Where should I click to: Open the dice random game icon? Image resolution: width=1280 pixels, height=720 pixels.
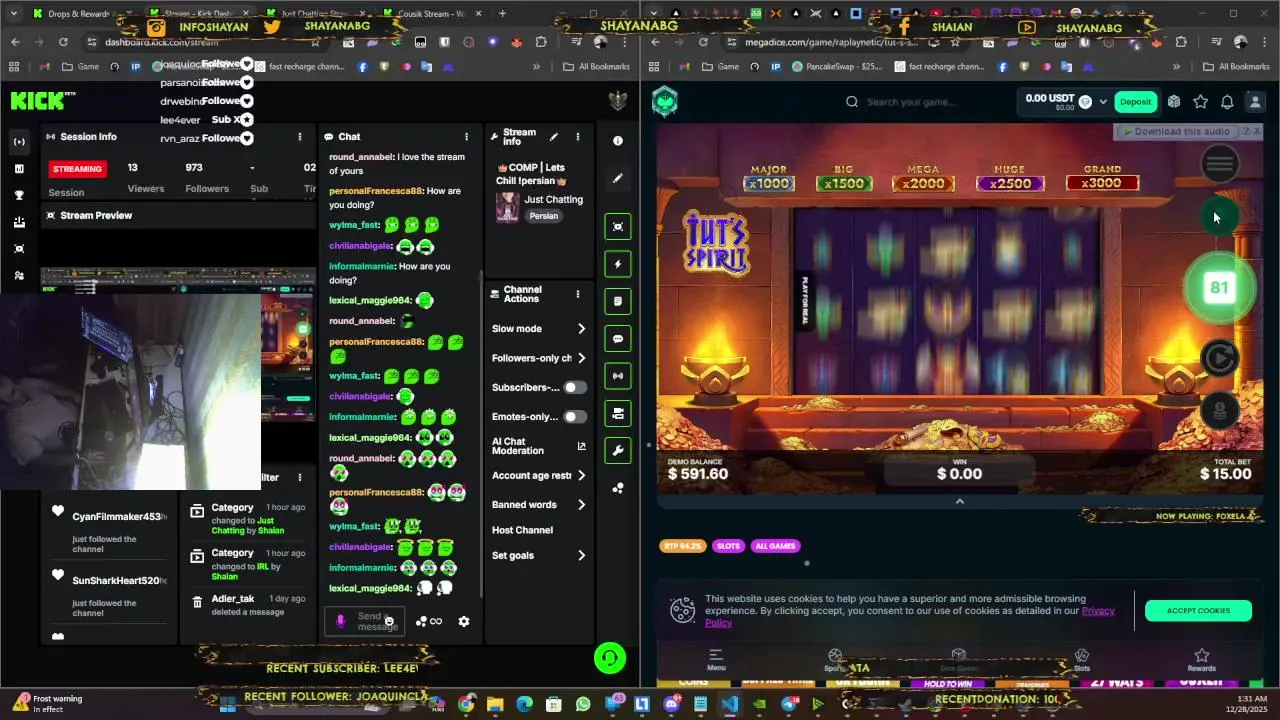tap(1174, 101)
